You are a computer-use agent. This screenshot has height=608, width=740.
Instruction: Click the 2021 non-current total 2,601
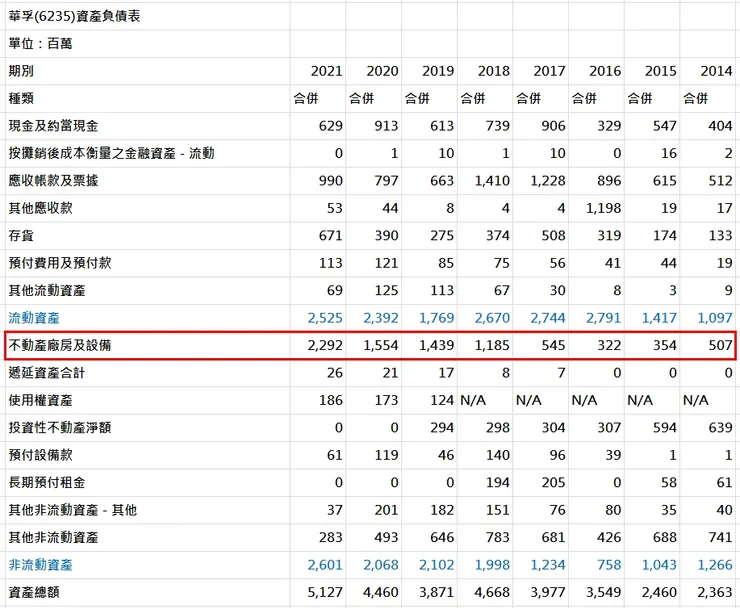(325, 565)
